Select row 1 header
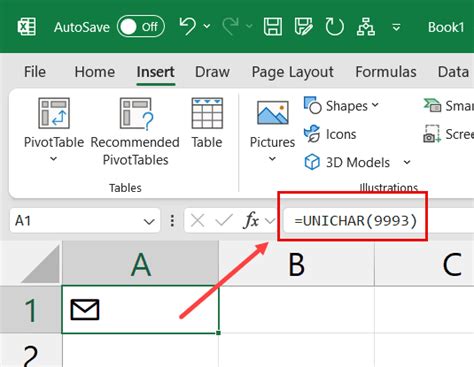 pos(31,310)
